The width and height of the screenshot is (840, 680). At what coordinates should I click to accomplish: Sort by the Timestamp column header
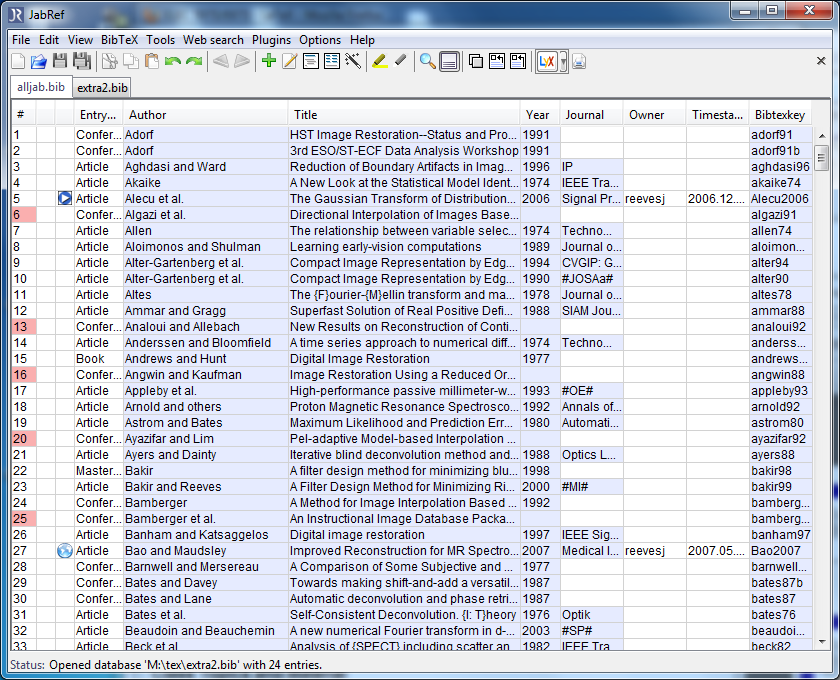(x=717, y=115)
